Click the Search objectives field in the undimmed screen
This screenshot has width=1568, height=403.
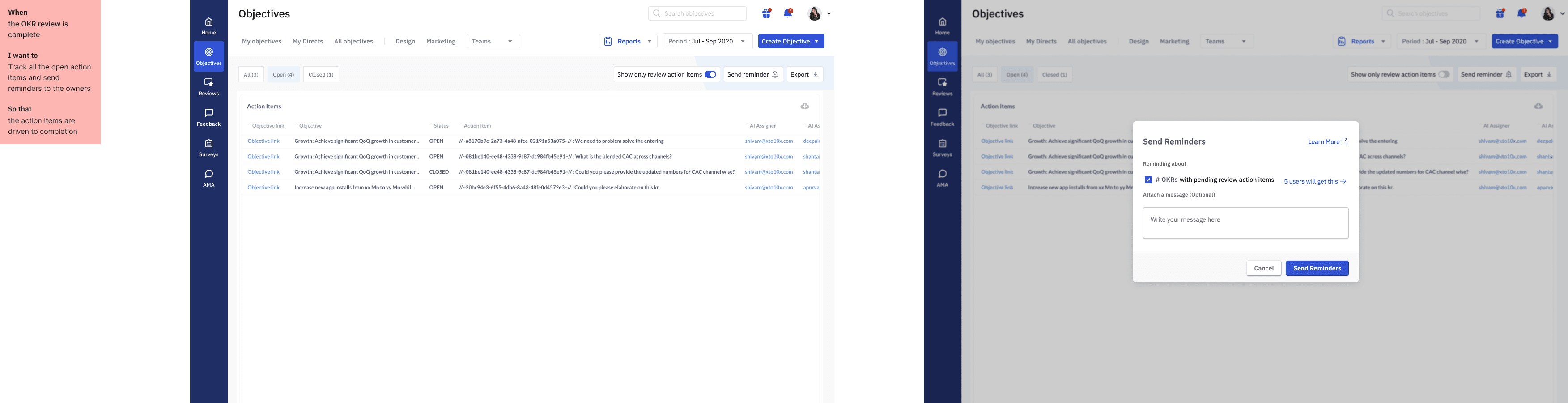click(697, 13)
